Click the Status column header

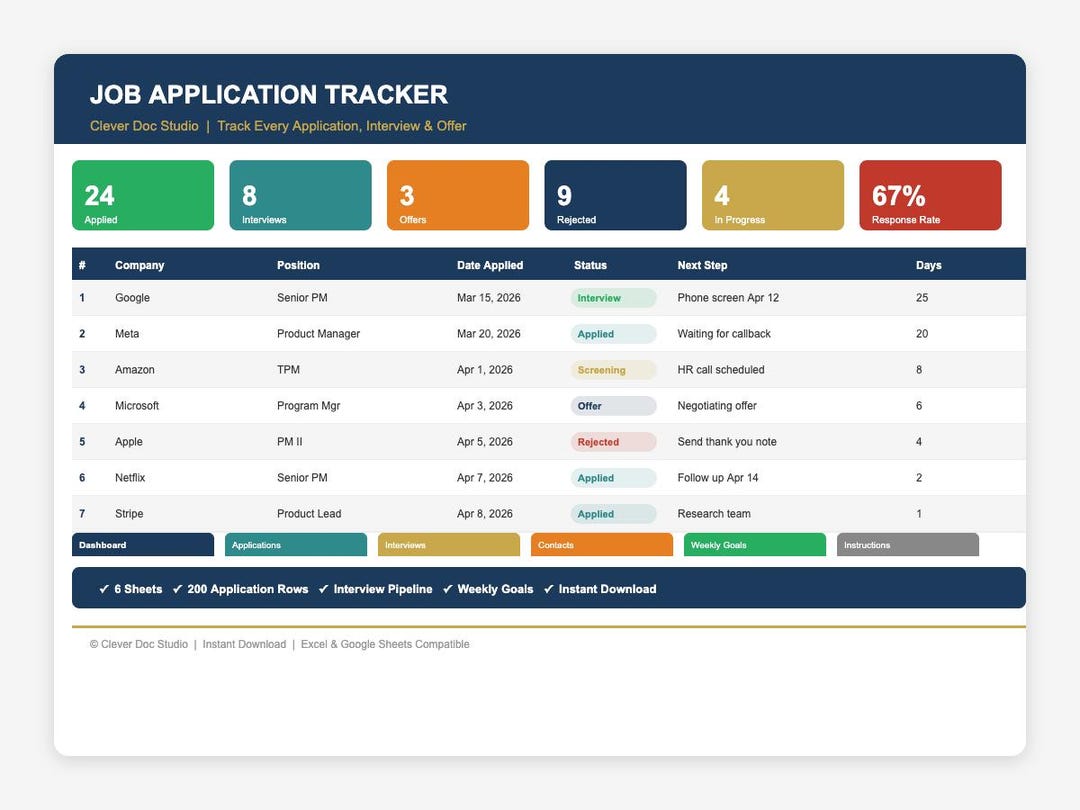coord(590,265)
